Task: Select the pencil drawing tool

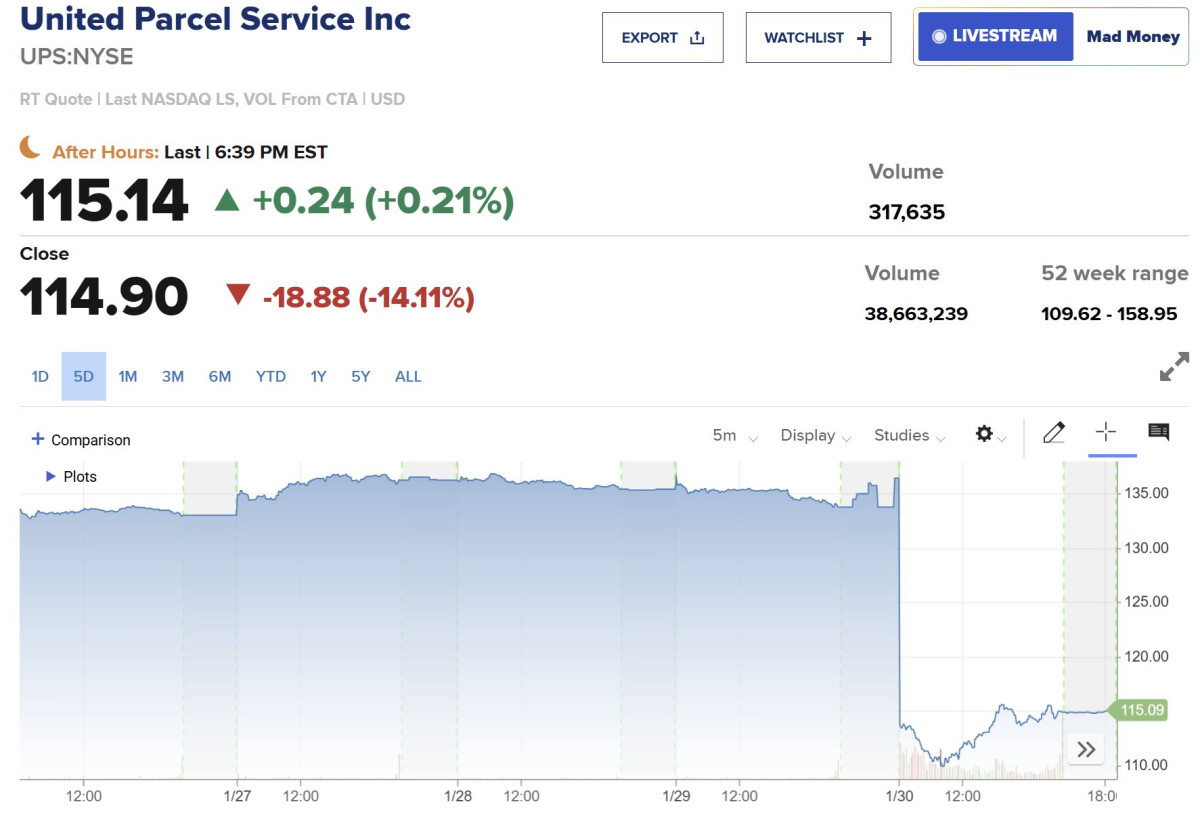Action: 1054,433
